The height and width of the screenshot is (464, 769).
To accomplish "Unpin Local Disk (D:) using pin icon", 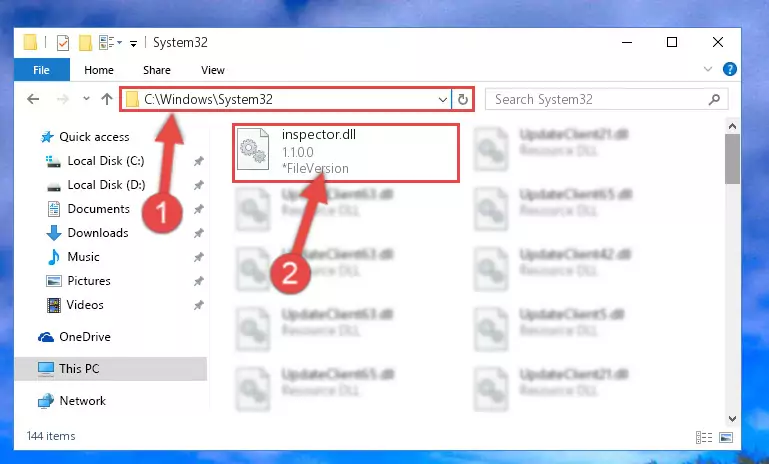I will coord(199,185).
